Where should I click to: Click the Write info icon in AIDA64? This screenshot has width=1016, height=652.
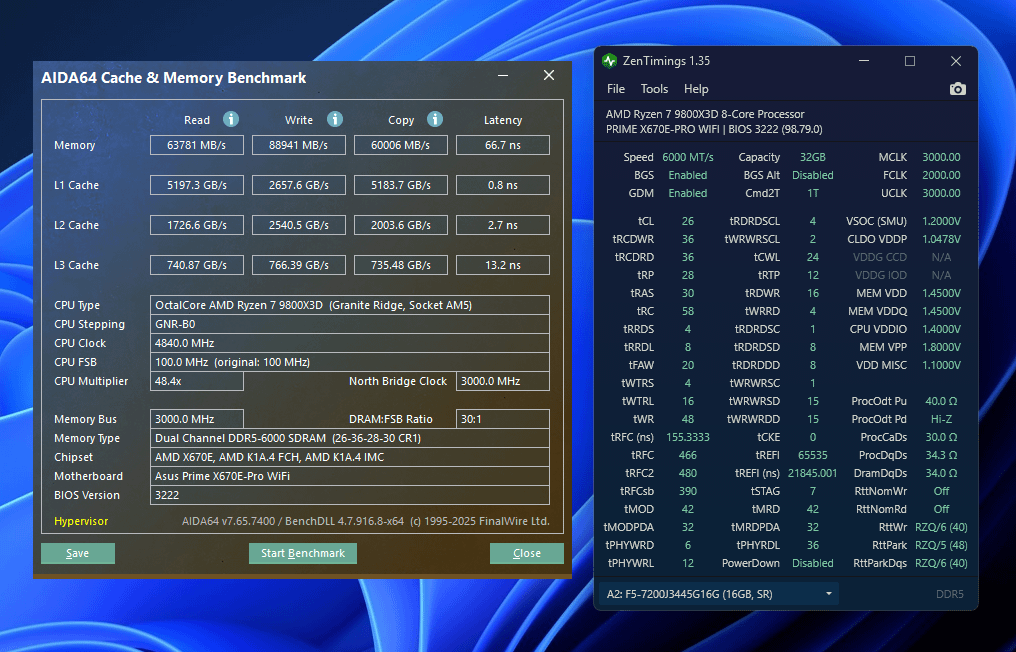click(334, 119)
